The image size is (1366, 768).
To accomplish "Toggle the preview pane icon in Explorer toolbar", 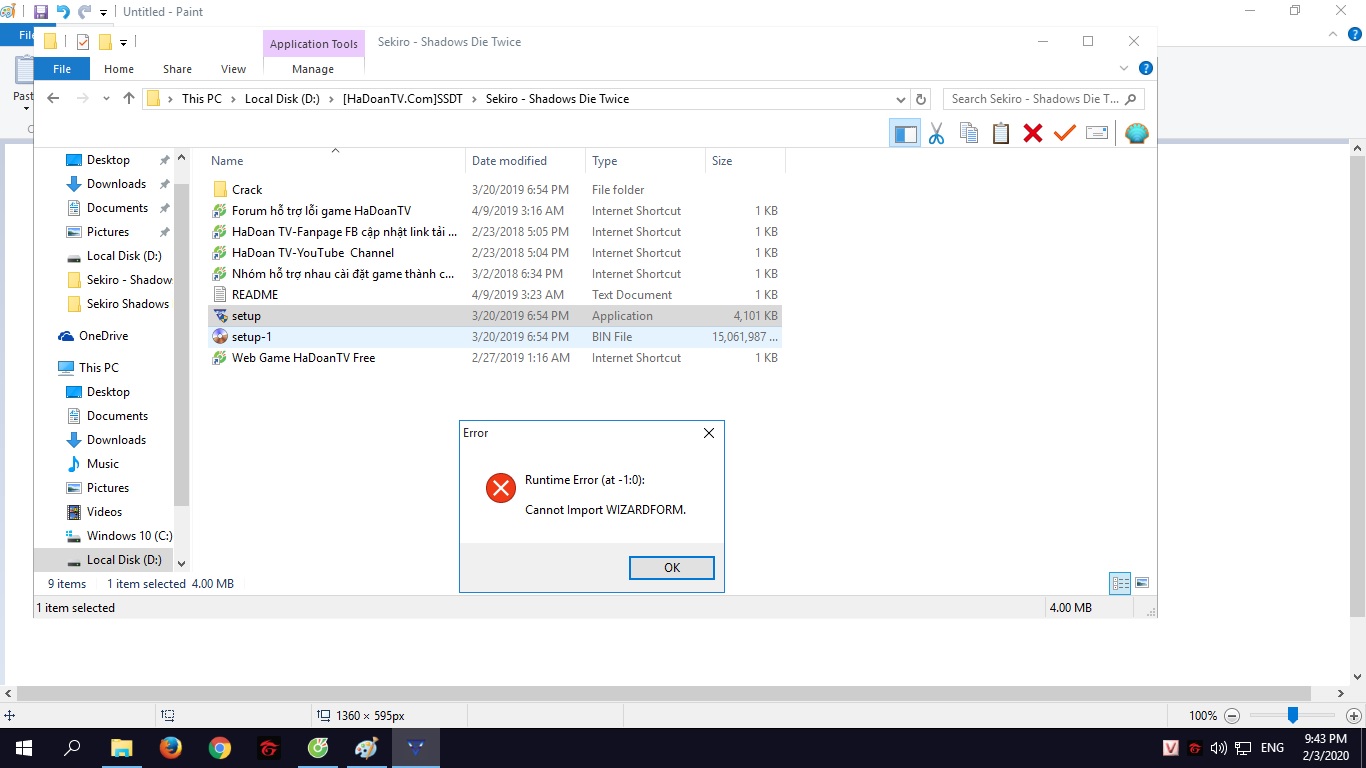I will 905,133.
